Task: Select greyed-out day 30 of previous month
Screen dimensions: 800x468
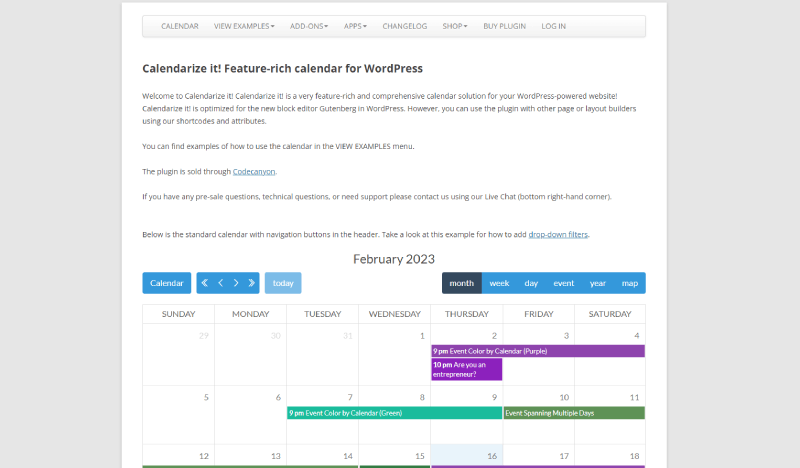Action: pyautogui.click(x=251, y=355)
